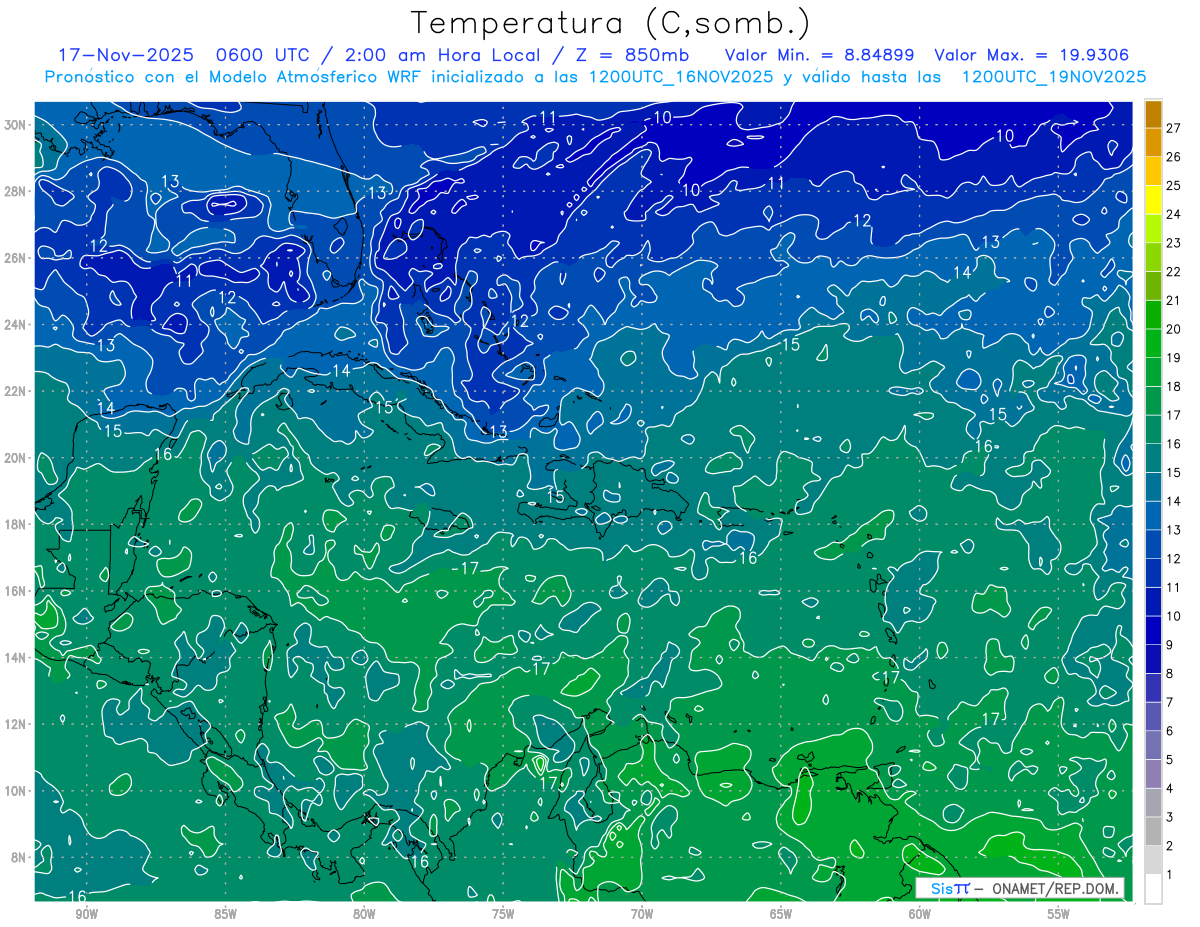Click the 90W longitude axis label

coord(86,914)
